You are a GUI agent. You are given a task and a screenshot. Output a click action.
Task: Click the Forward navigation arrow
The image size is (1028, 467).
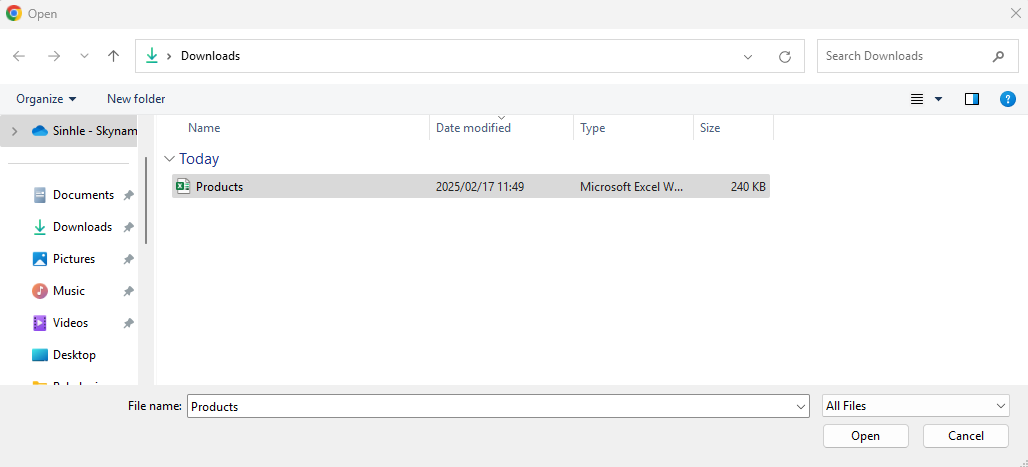54,56
